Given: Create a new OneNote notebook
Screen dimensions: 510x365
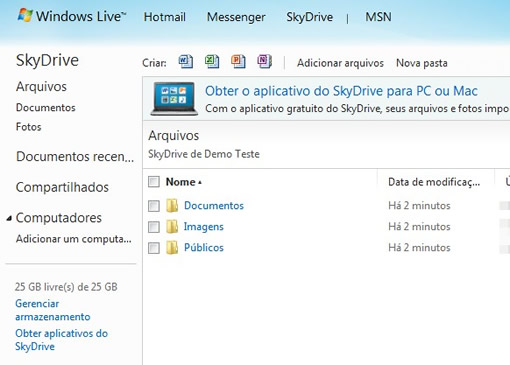Looking at the screenshot, I should tap(265, 62).
